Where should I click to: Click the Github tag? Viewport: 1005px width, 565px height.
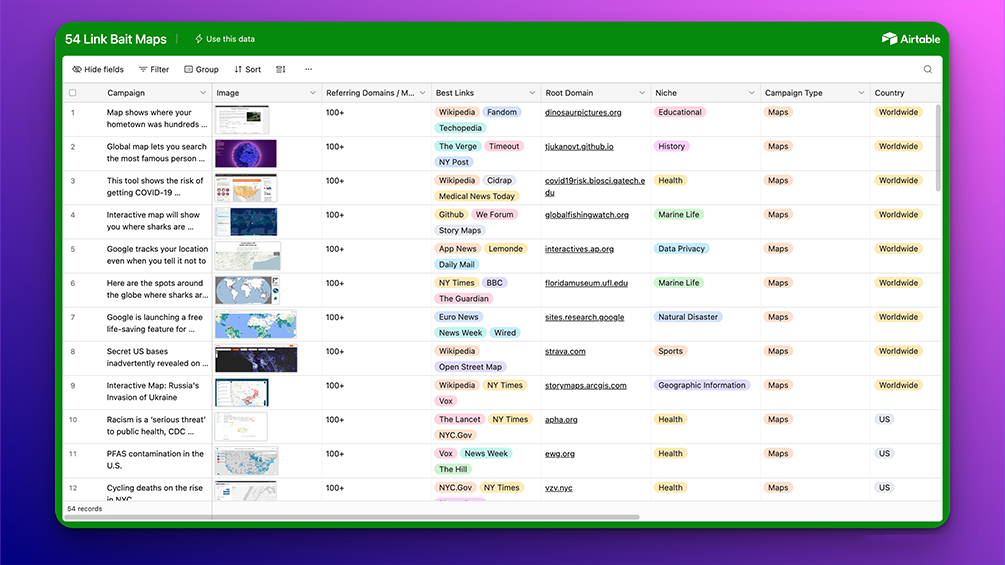451,215
